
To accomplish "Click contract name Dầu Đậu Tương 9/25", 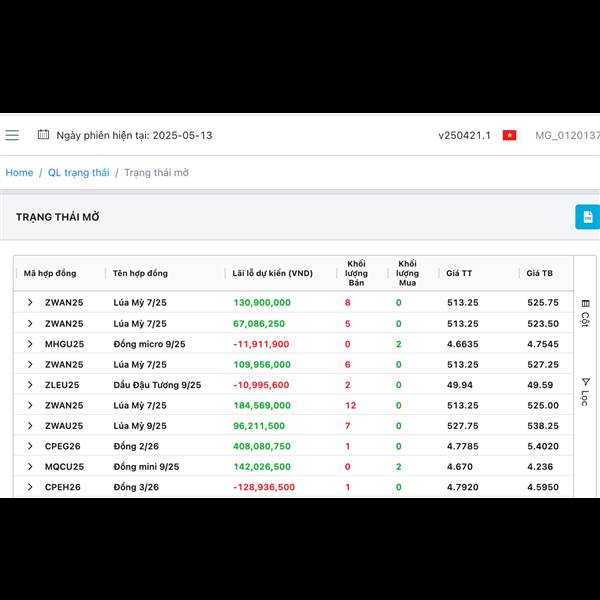I will (x=157, y=385).
